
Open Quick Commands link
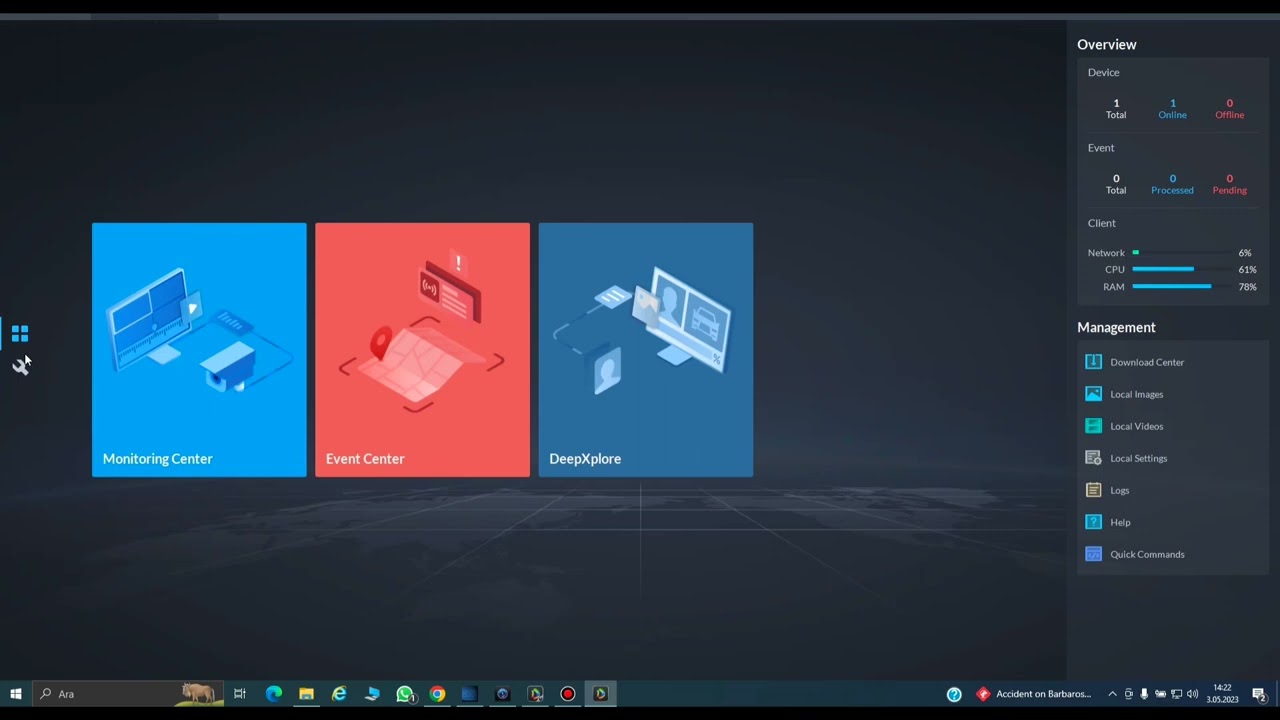pyautogui.click(x=1147, y=554)
